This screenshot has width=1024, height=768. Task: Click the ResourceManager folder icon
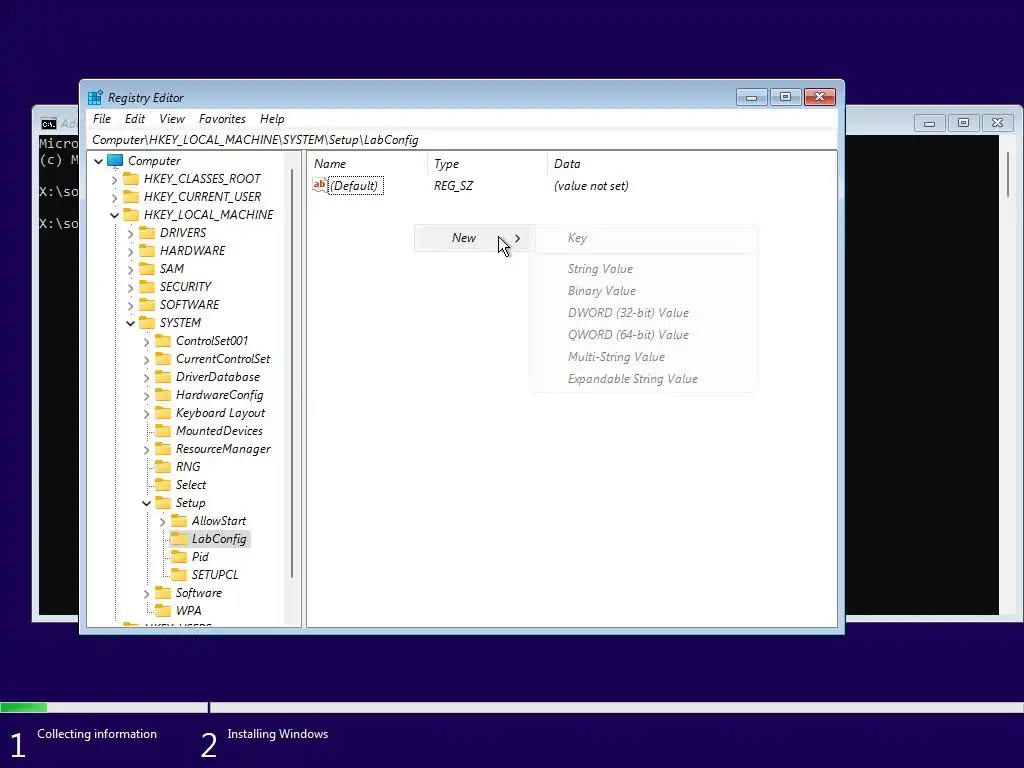(163, 449)
